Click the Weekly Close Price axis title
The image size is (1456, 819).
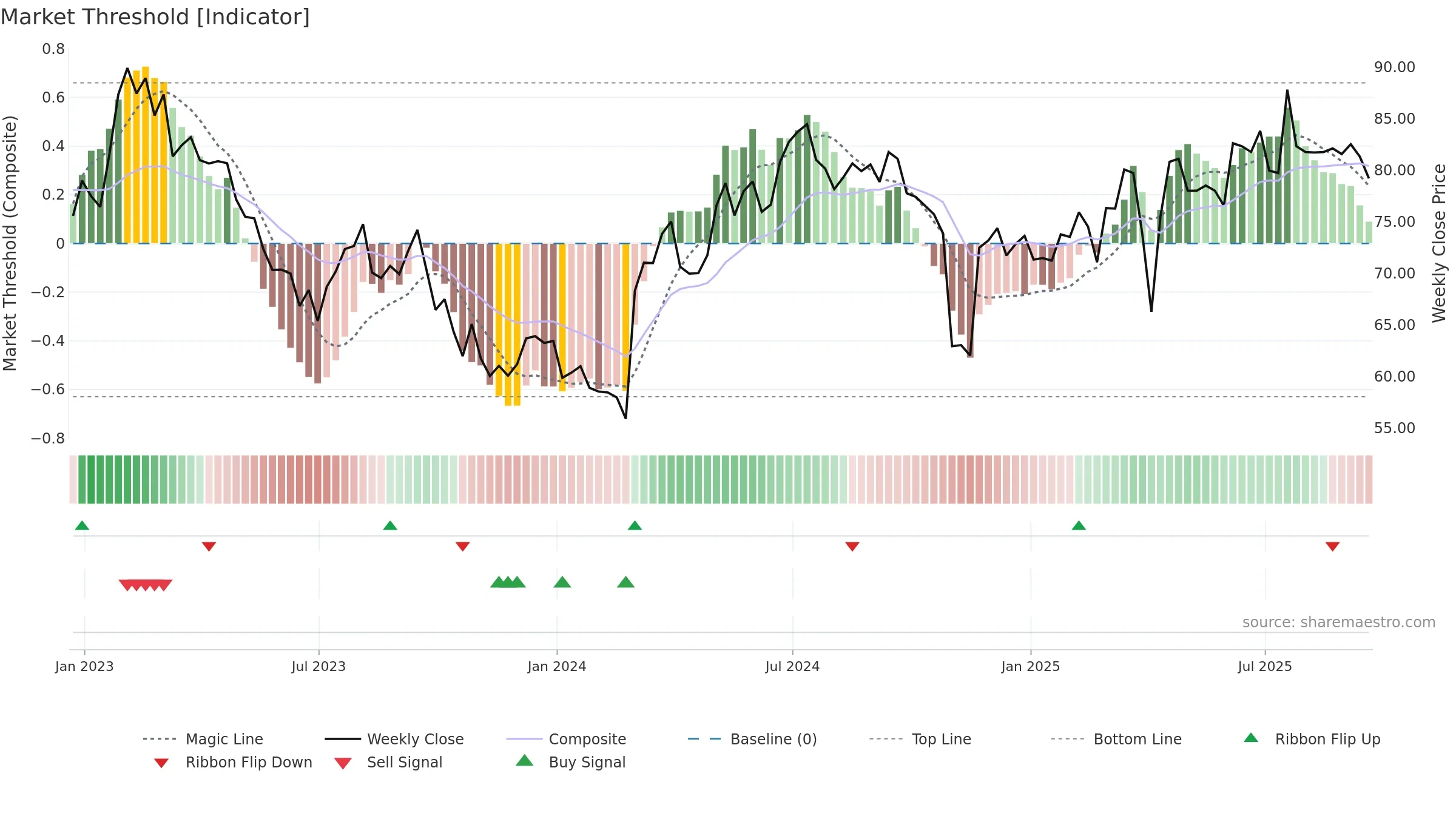[x=1439, y=243]
